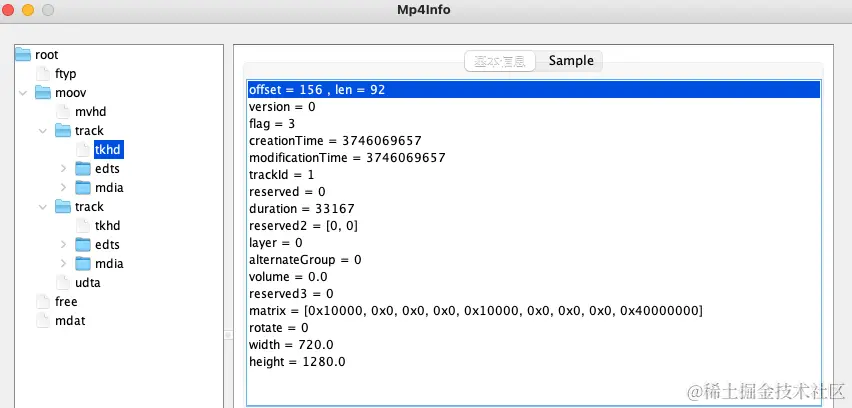Select the mdat file icon
Viewport: 852px width, 408px height.
[x=43, y=321]
